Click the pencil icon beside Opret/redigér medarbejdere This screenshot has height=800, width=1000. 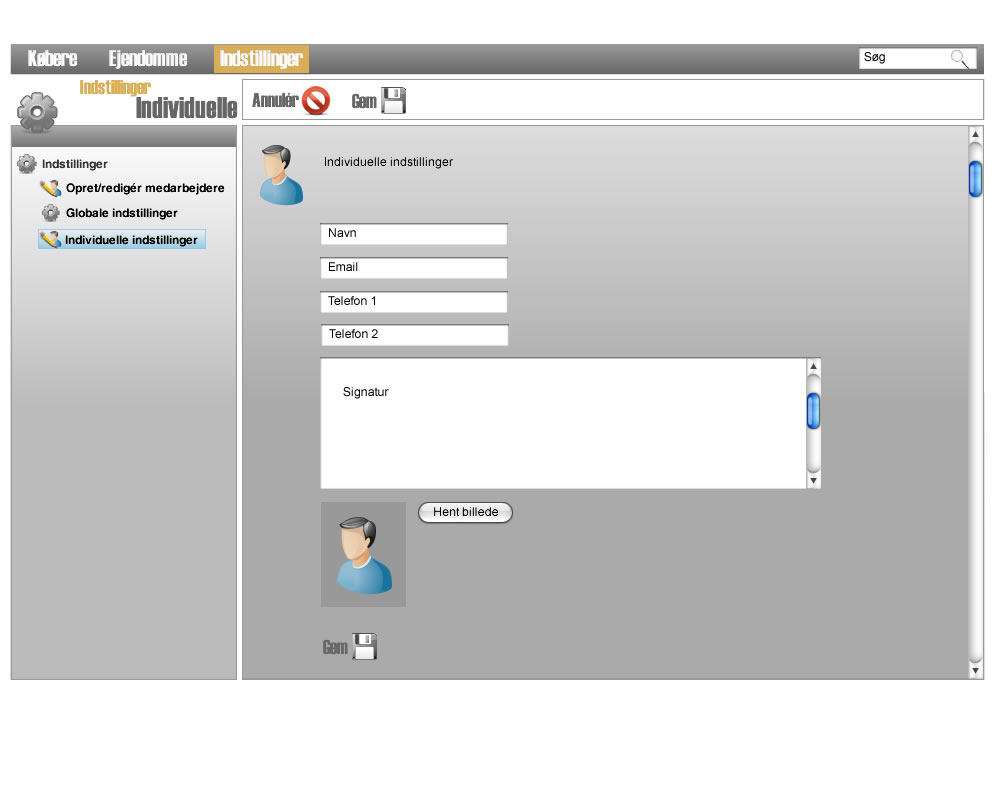point(50,188)
